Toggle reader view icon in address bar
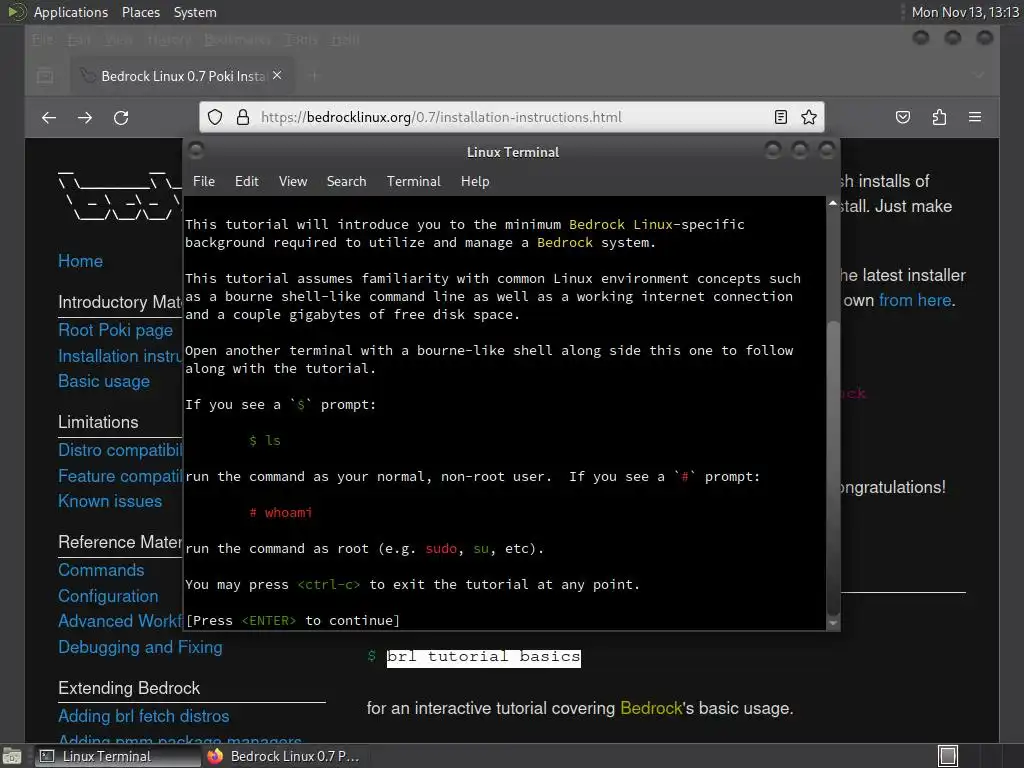 click(x=780, y=117)
